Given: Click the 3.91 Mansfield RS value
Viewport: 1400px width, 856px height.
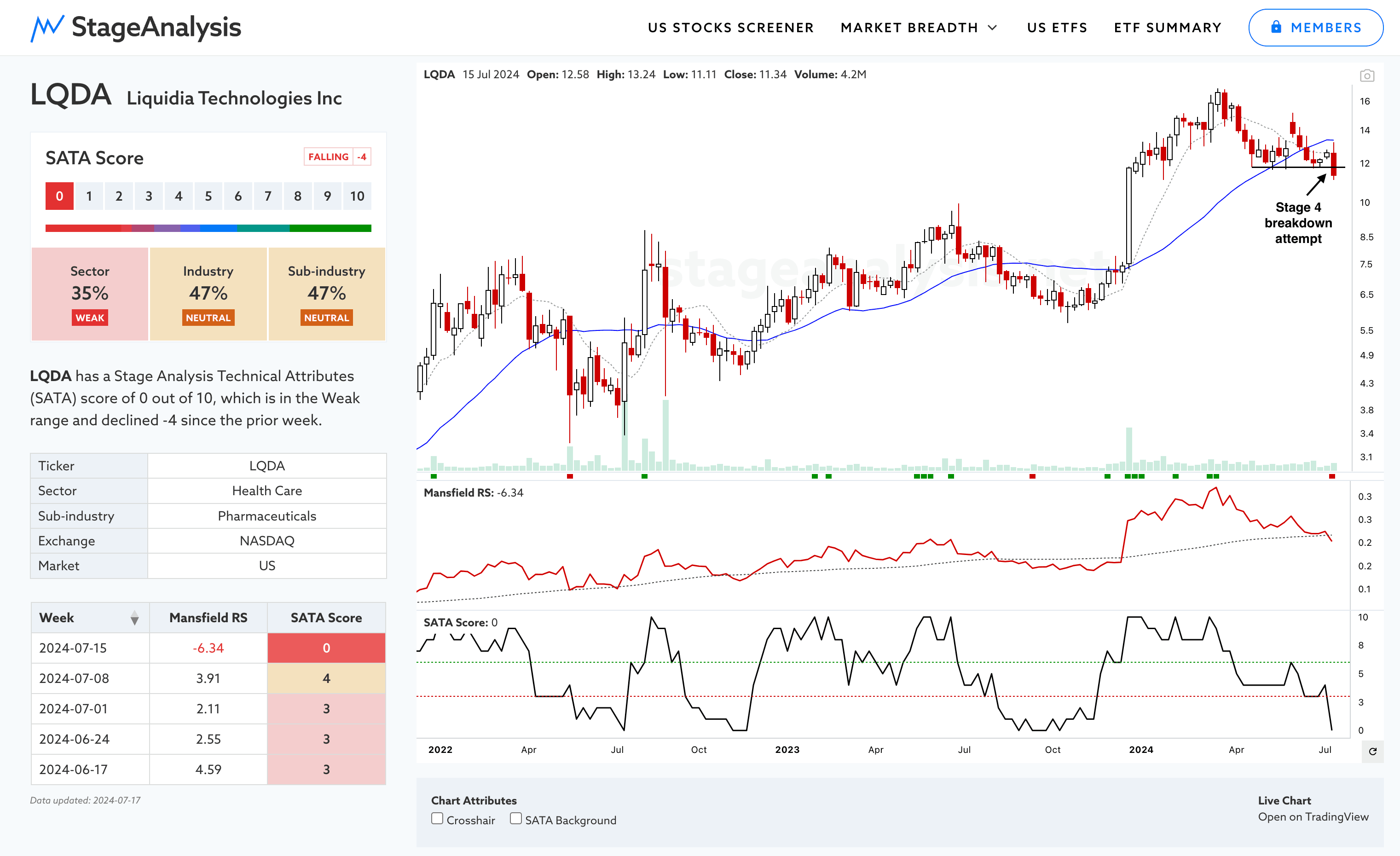Looking at the screenshot, I should 208,678.
